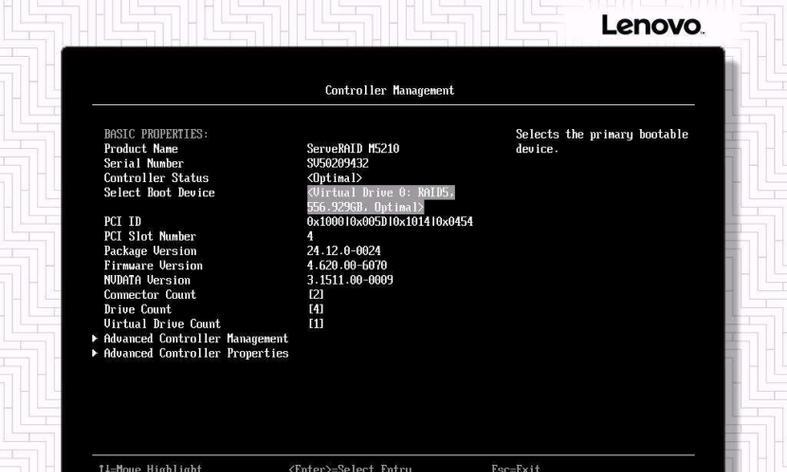Open Advanced Controller Management submenu

click(x=196, y=339)
